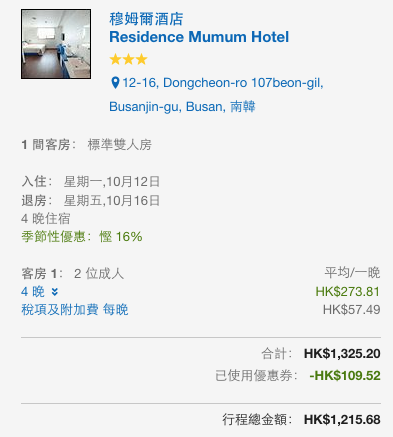Click the HK$57.49 tax amount

tap(351, 310)
